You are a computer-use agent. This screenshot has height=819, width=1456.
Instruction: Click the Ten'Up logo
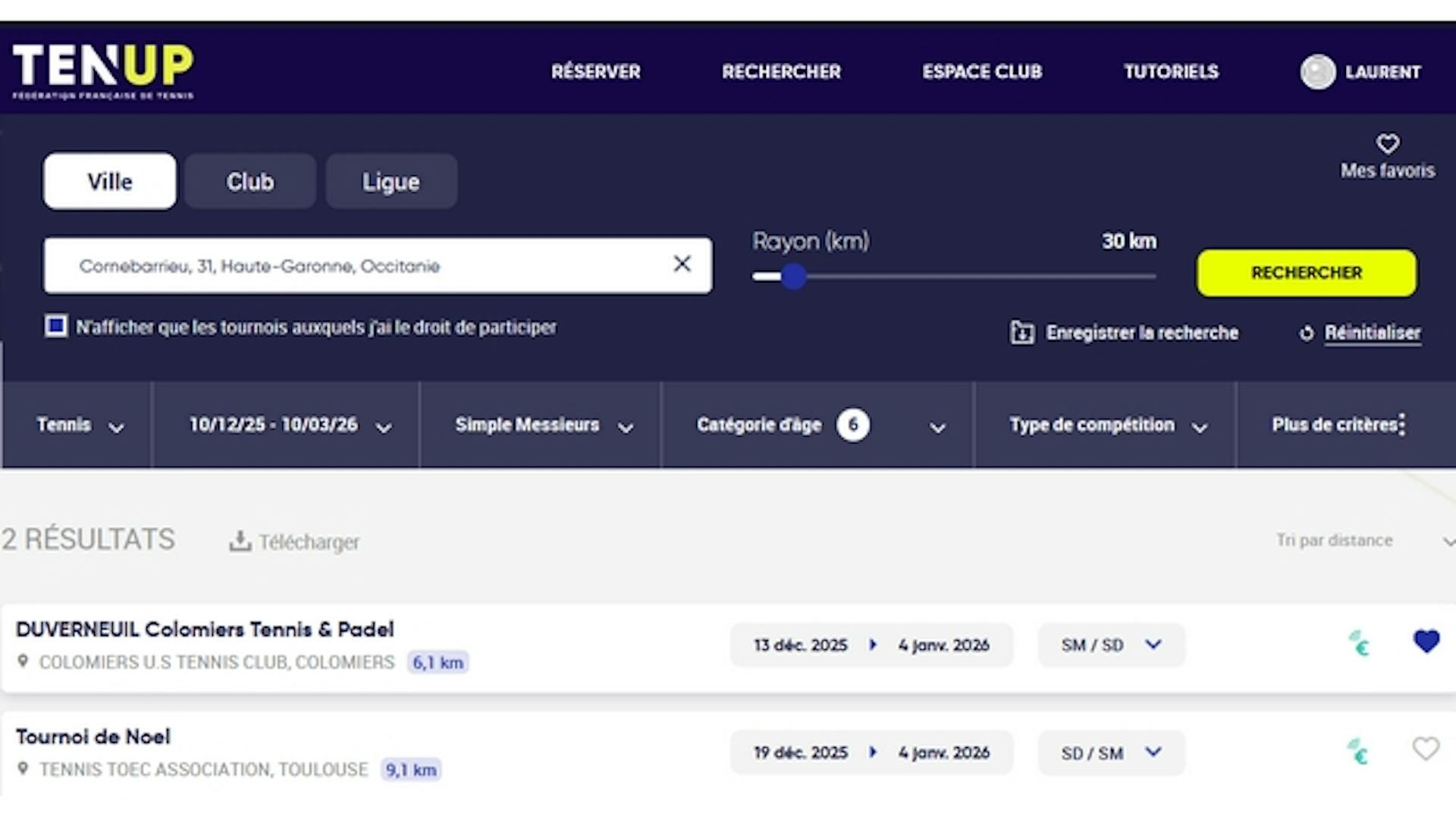click(103, 70)
